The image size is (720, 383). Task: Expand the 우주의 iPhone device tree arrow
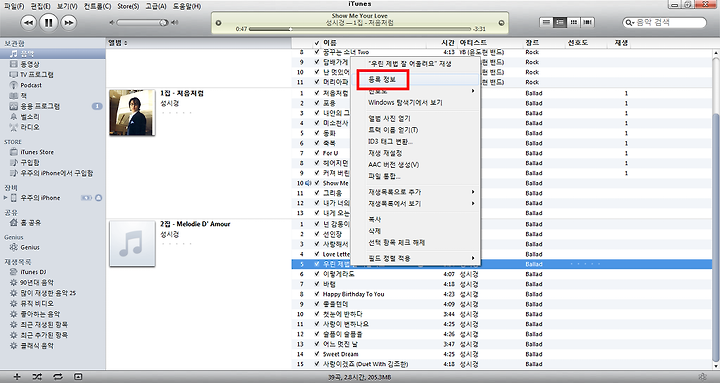6,198
